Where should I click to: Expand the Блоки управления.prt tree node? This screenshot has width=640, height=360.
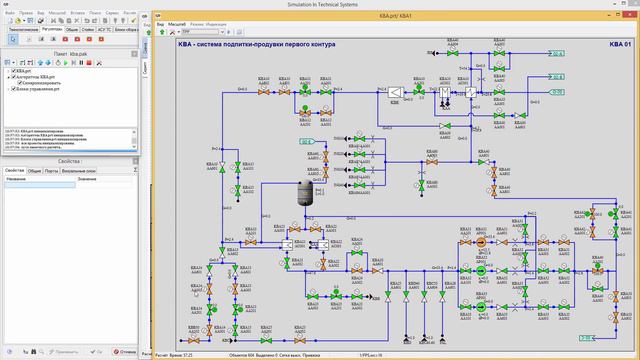pos(8,89)
